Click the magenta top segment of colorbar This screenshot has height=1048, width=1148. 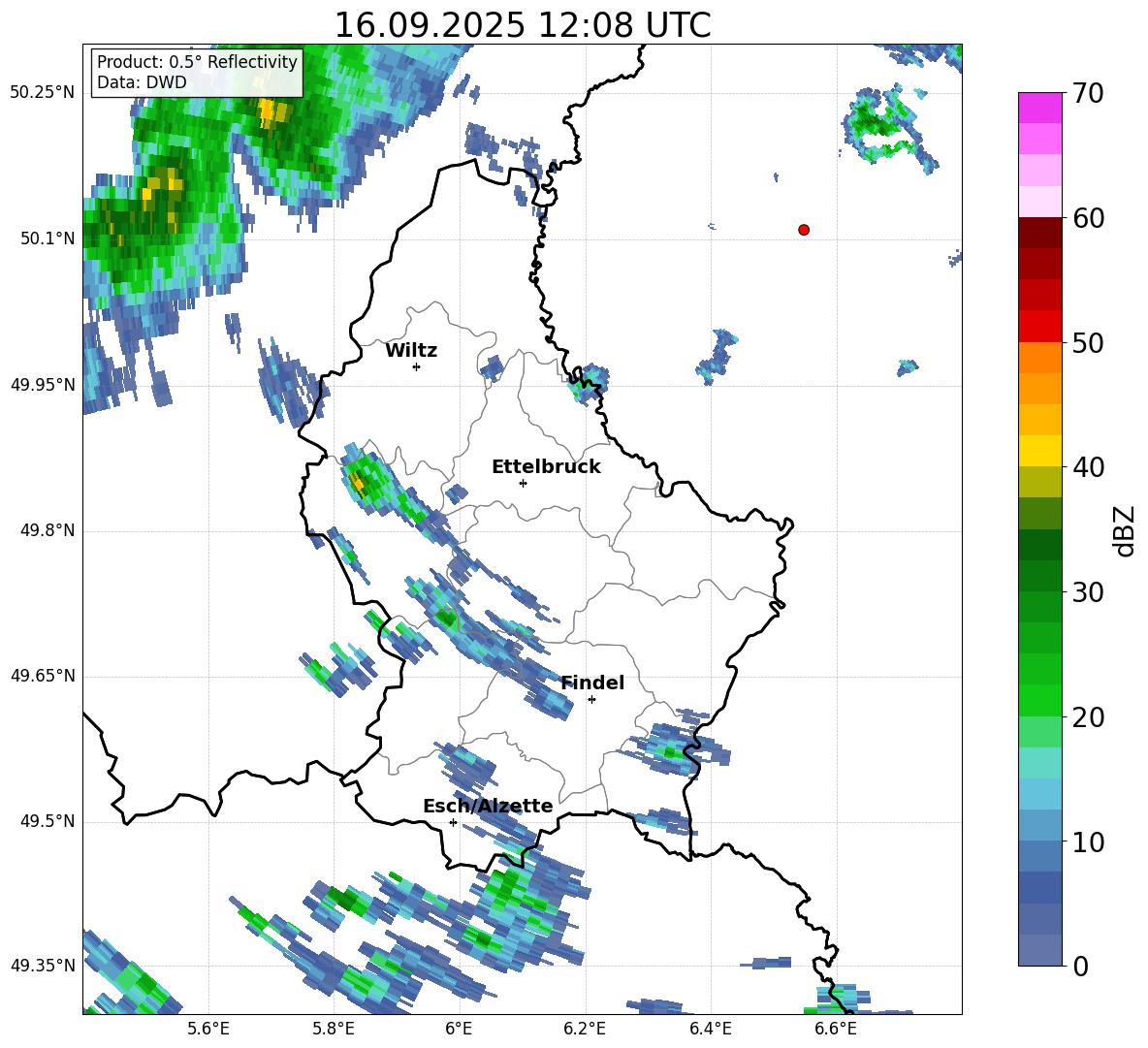tap(1039, 108)
